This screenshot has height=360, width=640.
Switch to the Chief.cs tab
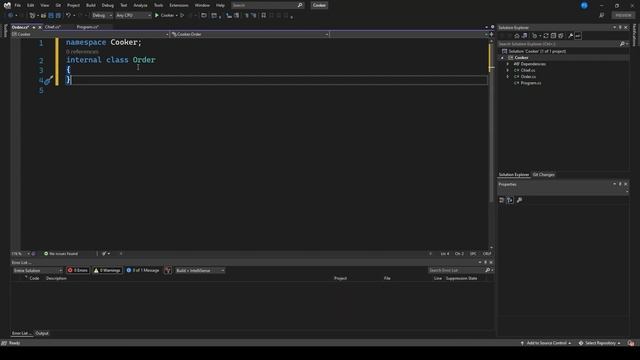click(53, 27)
